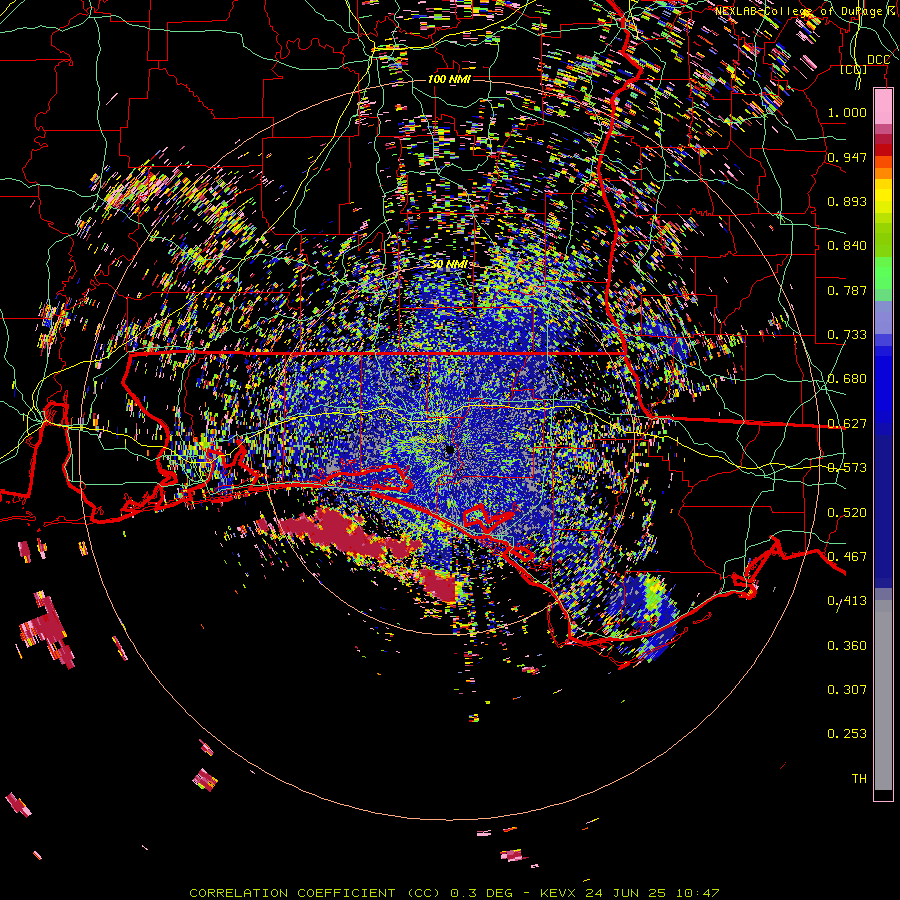
Task: Click the 0.253 scale value
Action: [847, 734]
